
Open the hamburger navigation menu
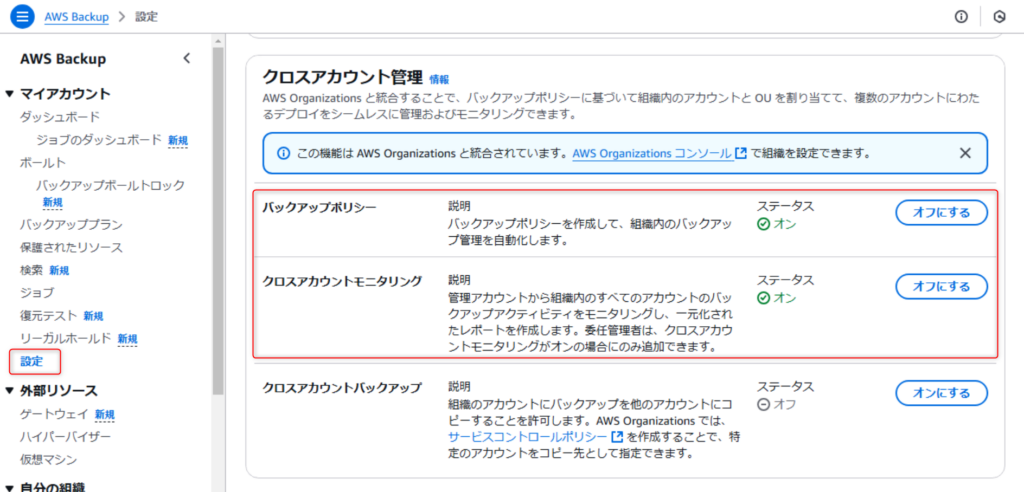[x=22, y=17]
